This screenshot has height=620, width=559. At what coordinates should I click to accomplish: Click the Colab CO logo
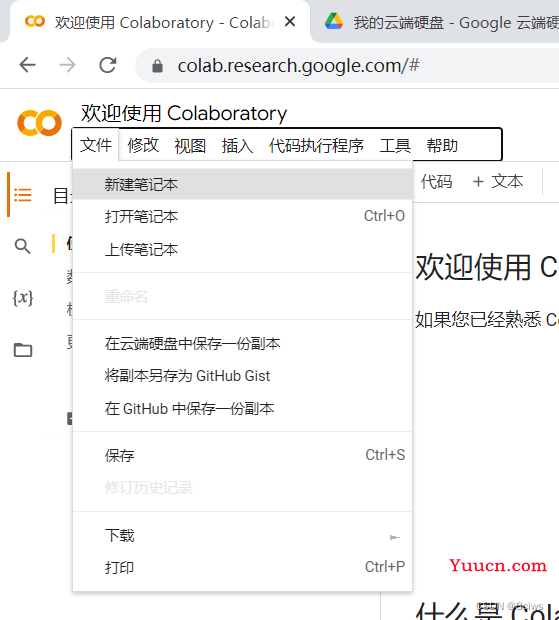pyautogui.click(x=40, y=123)
